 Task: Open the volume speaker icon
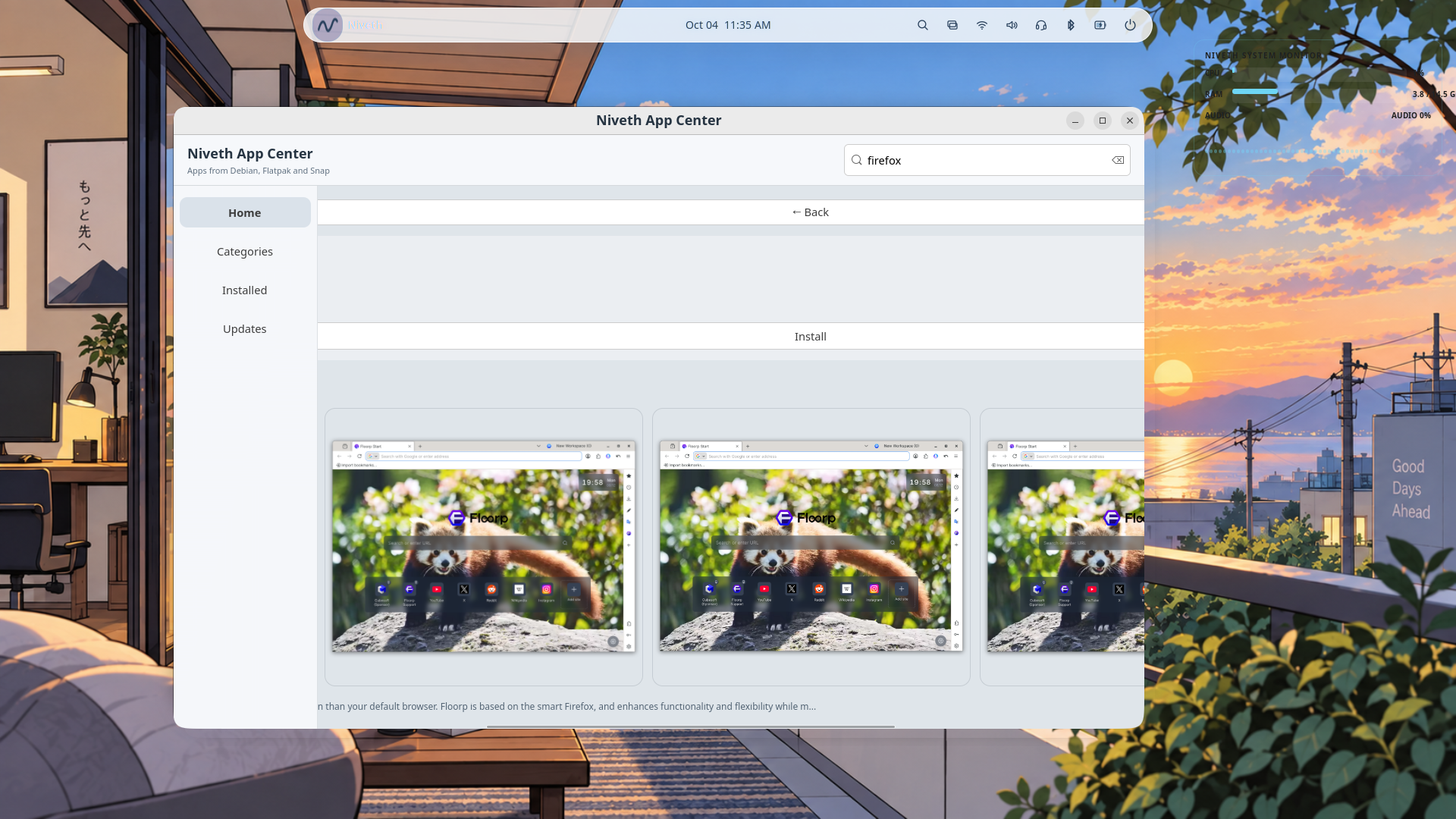[1012, 25]
